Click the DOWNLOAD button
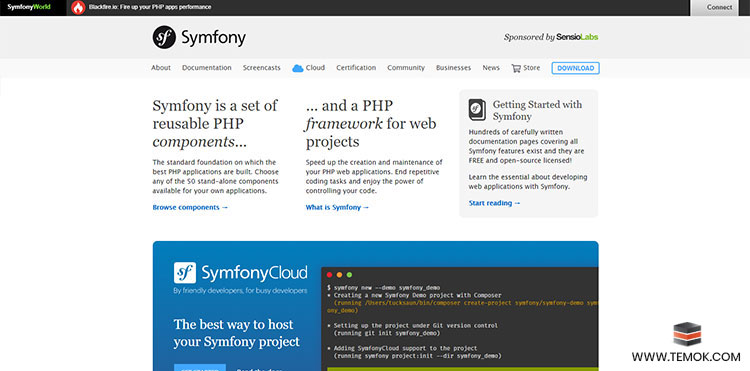The height and width of the screenshot is (371, 750). pos(575,68)
